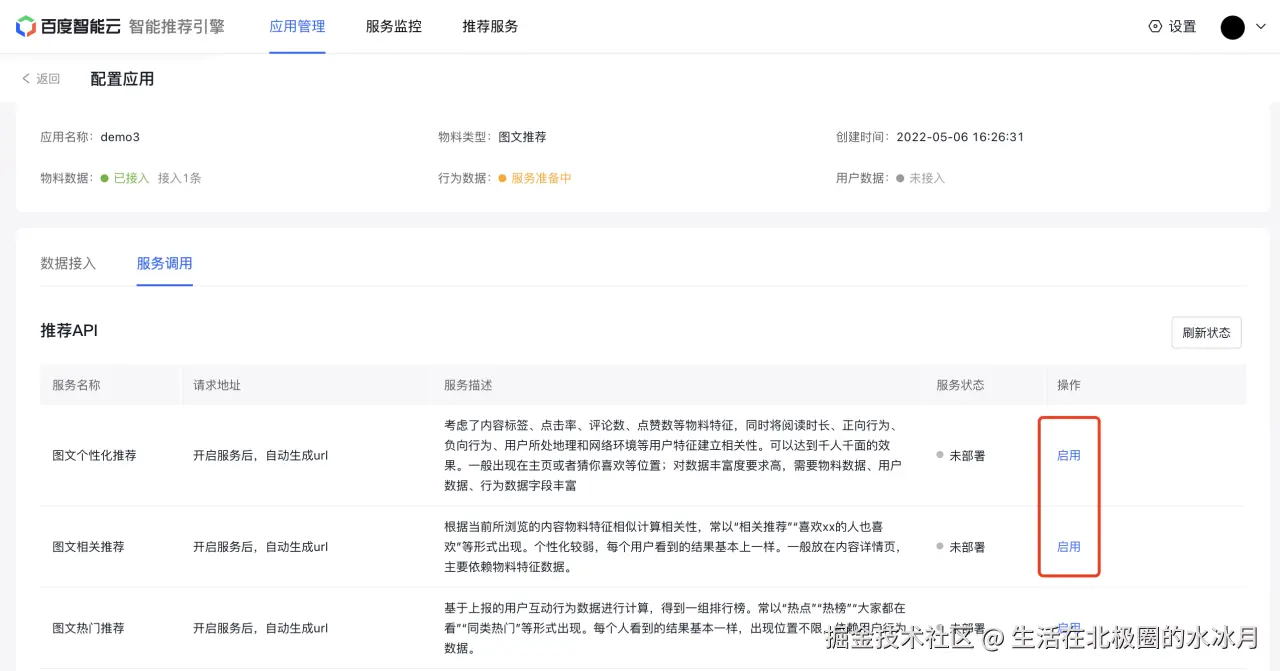Open the 设置 gear icon
This screenshot has height=671, width=1280.
point(1155,27)
